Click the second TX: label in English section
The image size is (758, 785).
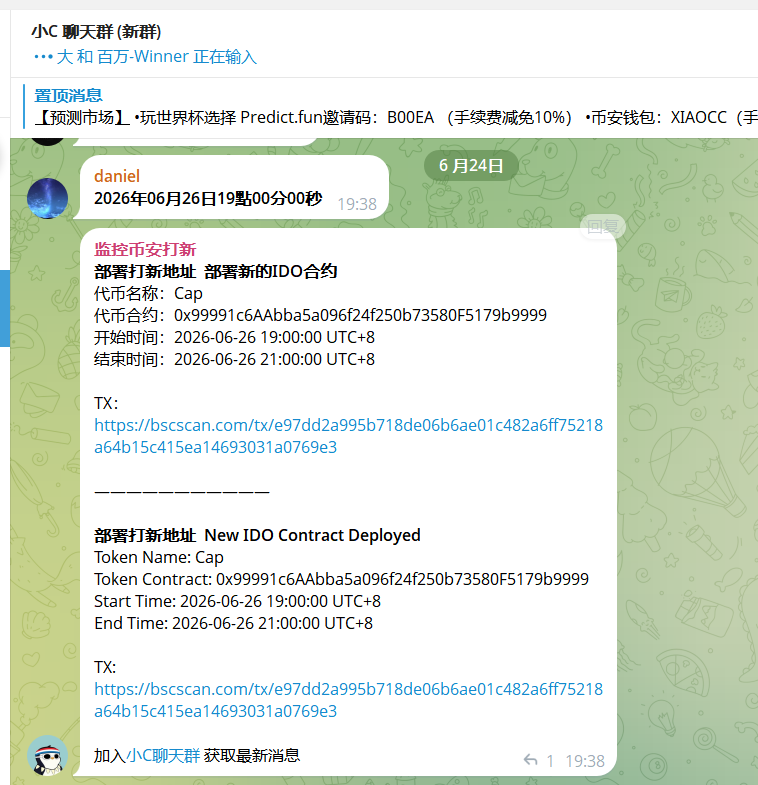105,668
